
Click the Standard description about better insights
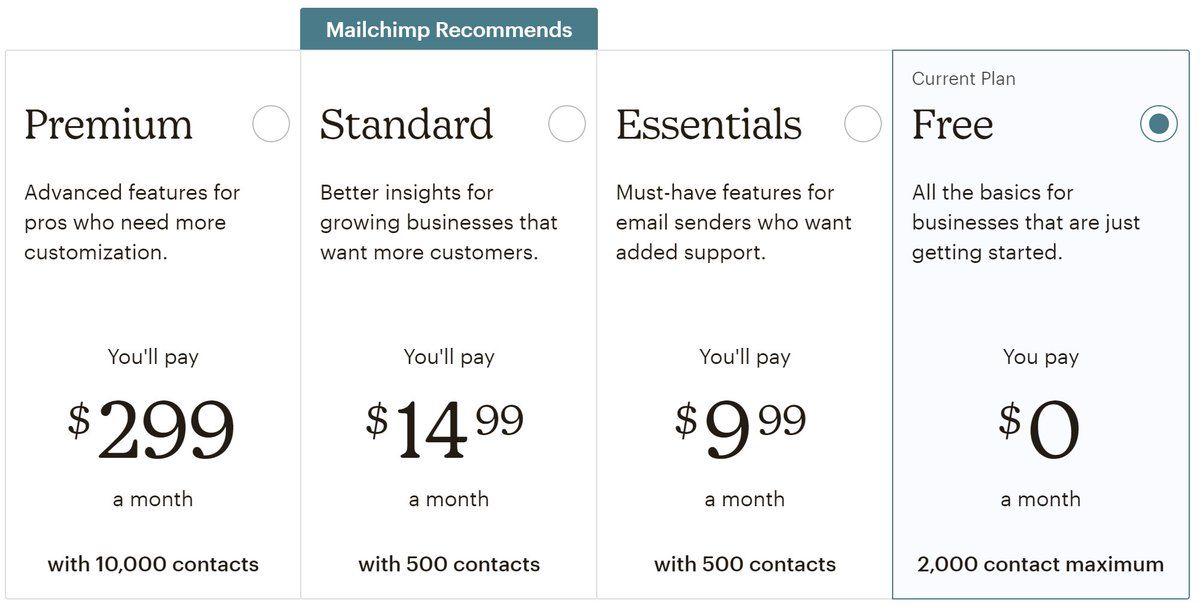coord(438,222)
